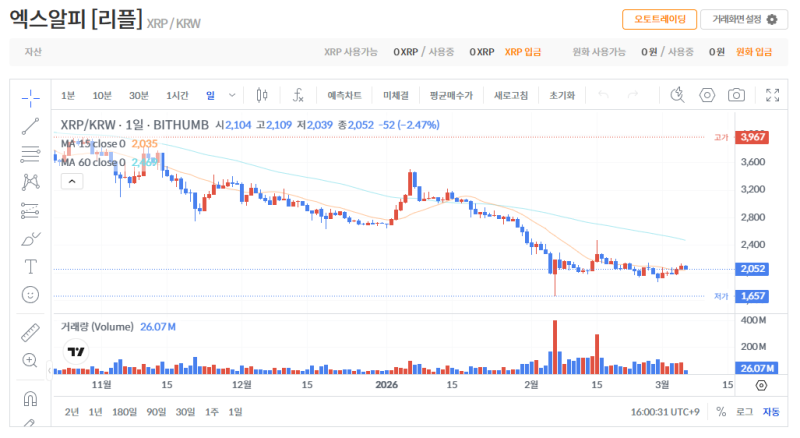The height and width of the screenshot is (438, 800).
Task: Click the 오토트레이딩 button
Action: (x=659, y=19)
